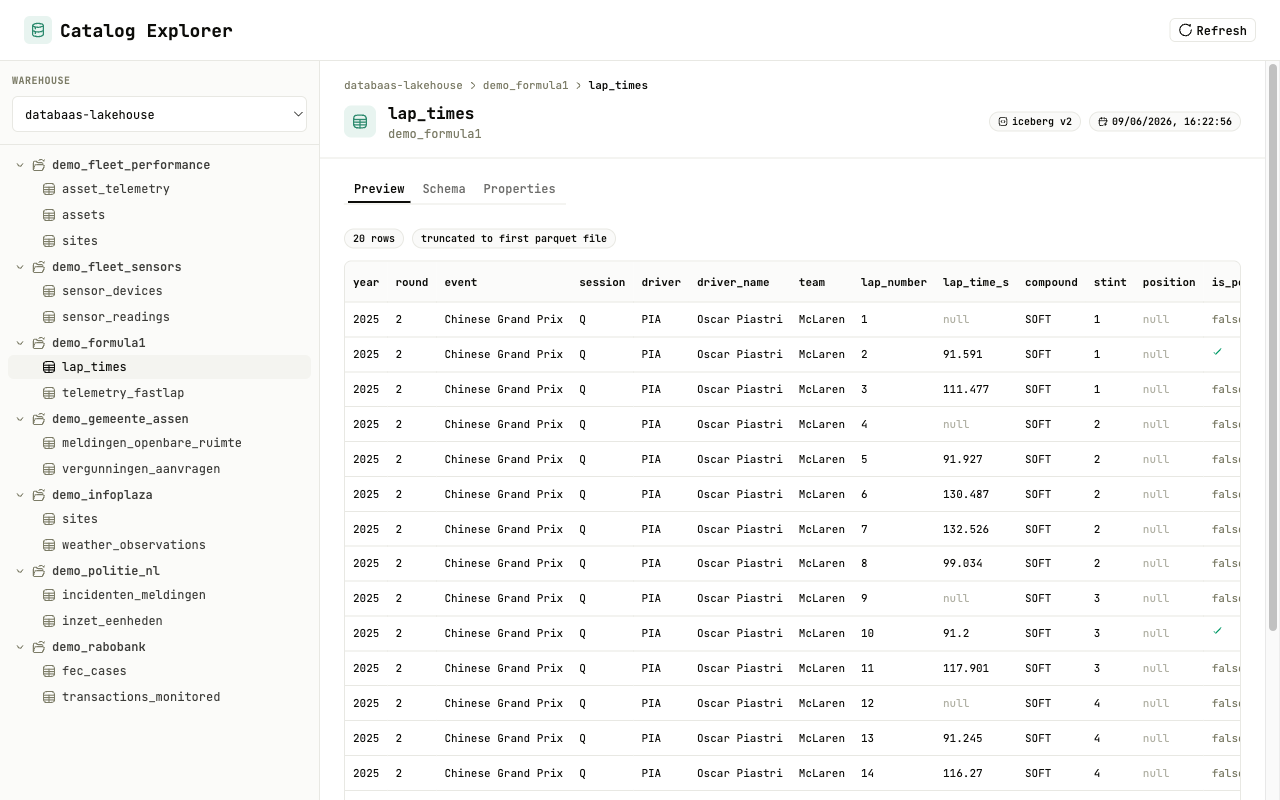Collapse the demo_fleet_performance namespace
The height and width of the screenshot is (800, 1280).
[20, 165]
